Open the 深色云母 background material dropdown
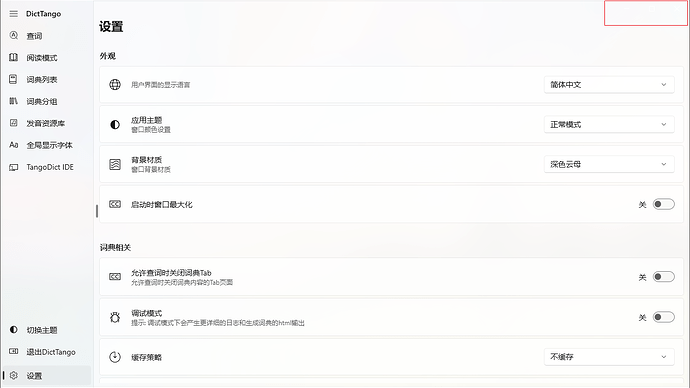690x388 pixels. [609, 164]
